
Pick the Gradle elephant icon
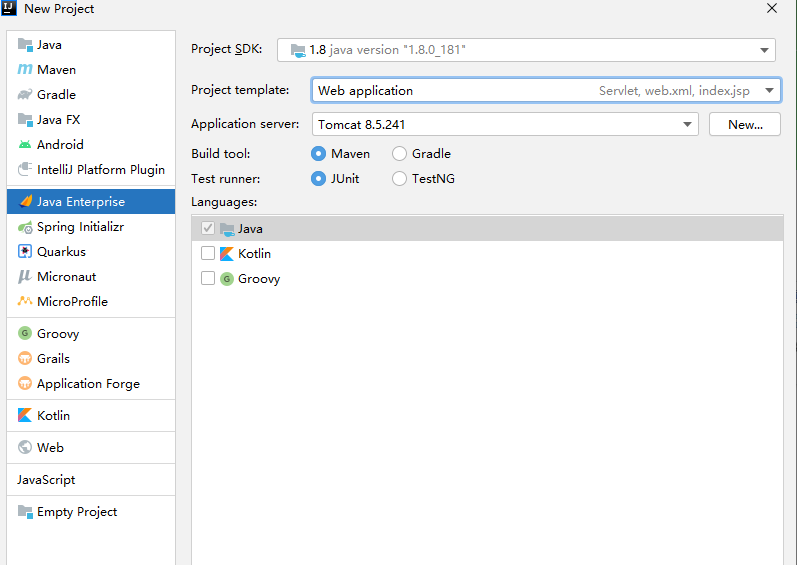pyautogui.click(x=25, y=95)
